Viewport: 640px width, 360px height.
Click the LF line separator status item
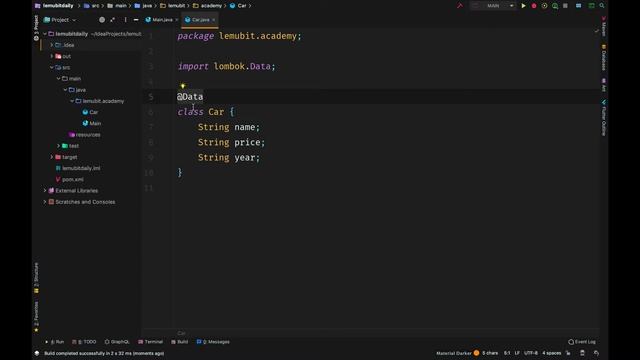point(517,353)
